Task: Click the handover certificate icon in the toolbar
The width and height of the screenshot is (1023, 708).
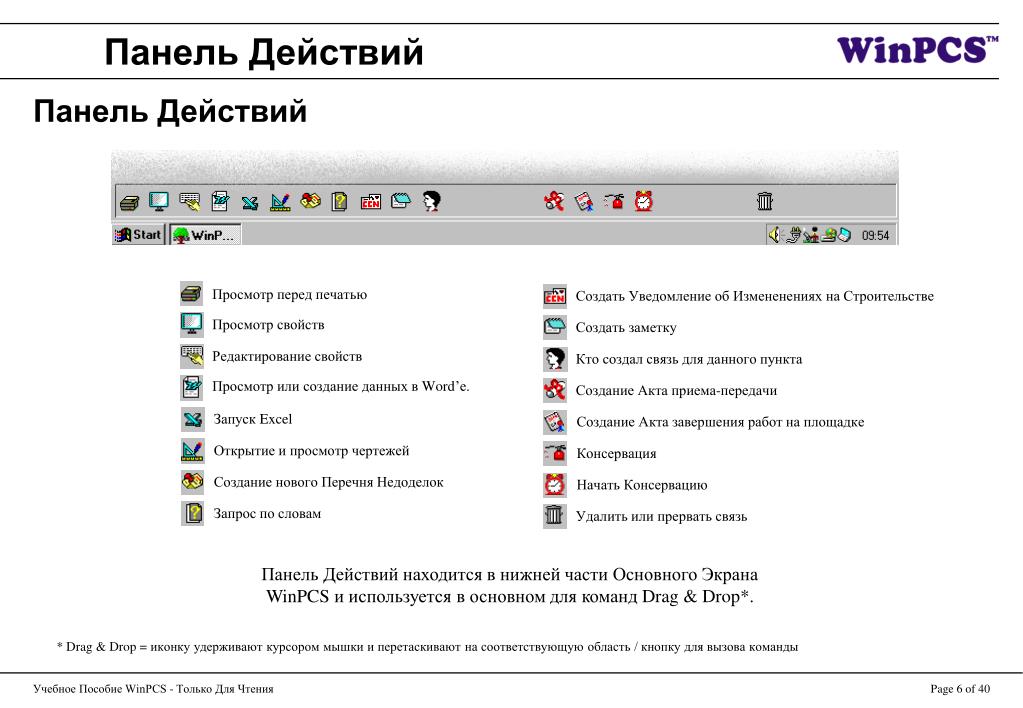Action: click(554, 201)
